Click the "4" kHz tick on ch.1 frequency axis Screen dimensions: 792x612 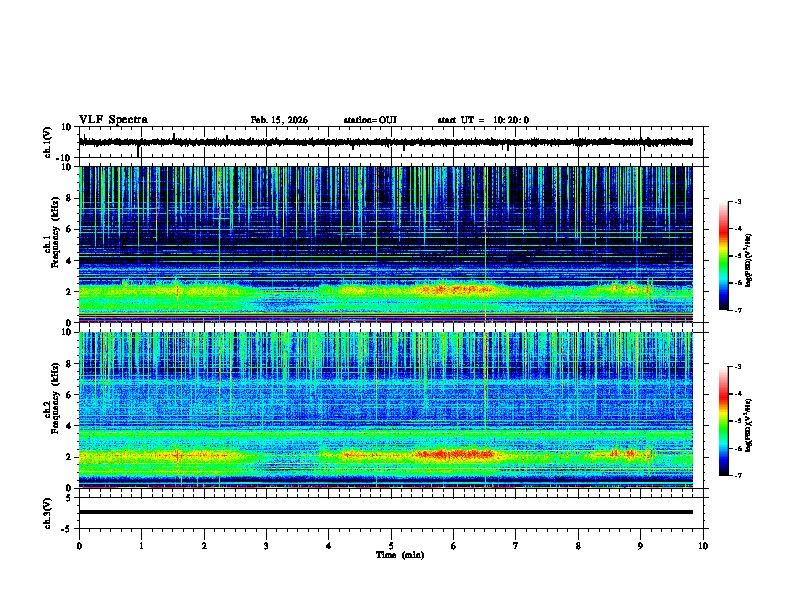pyautogui.click(x=69, y=261)
